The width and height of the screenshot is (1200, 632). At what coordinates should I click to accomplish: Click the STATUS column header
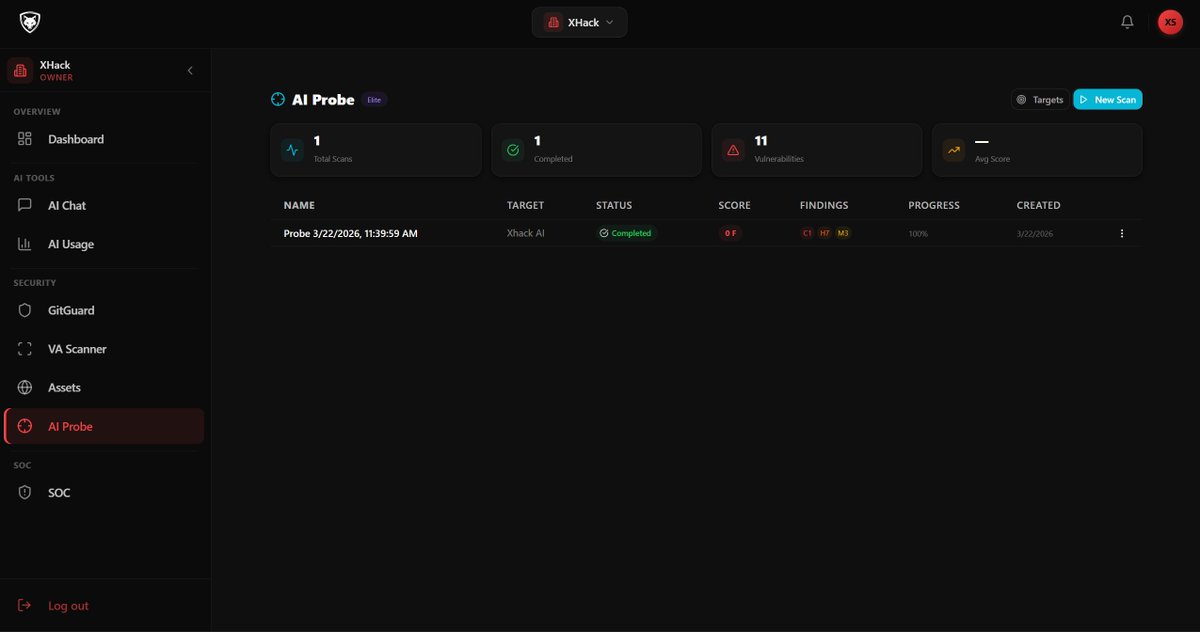click(614, 205)
